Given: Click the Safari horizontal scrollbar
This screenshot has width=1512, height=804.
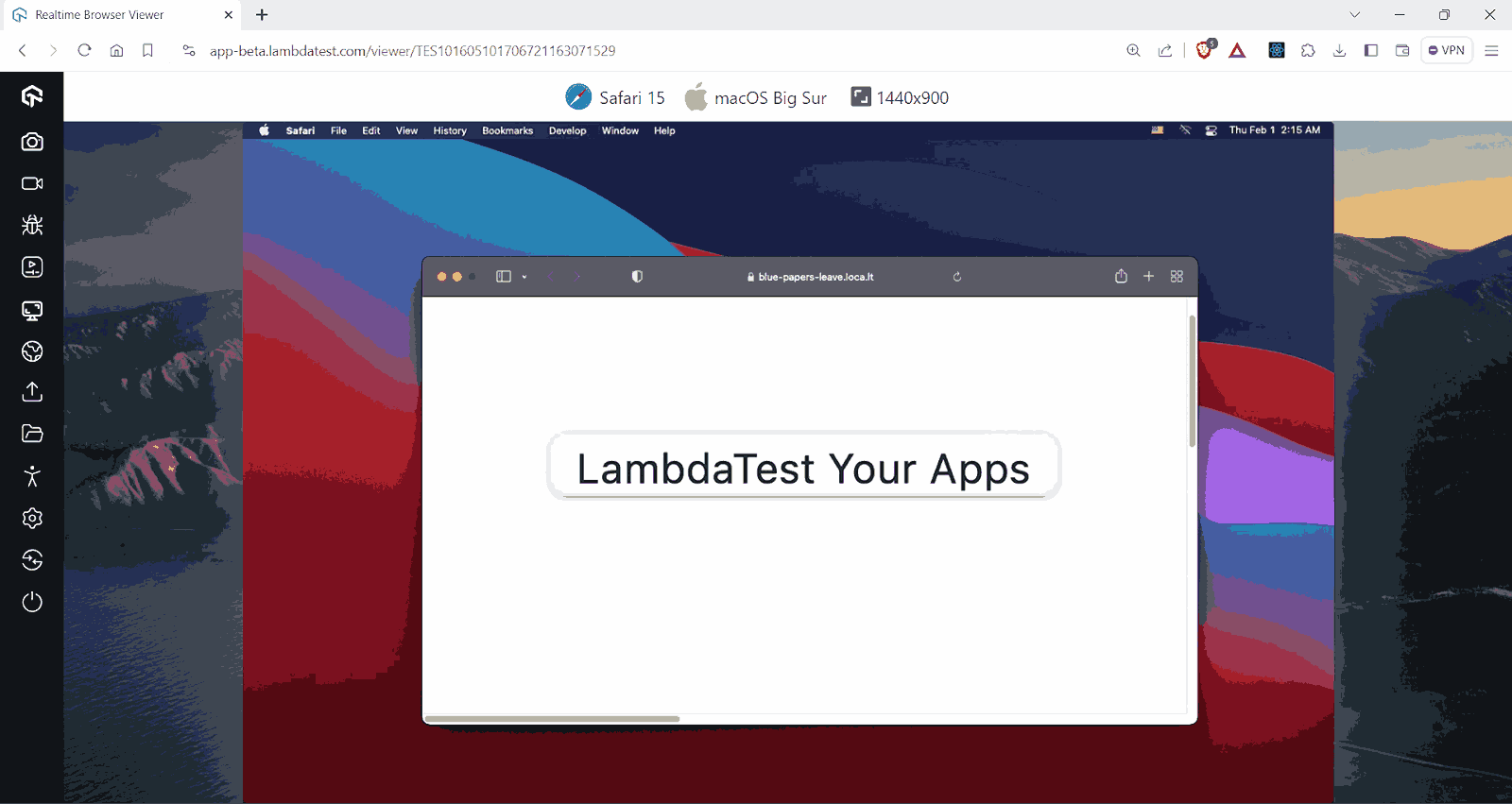Looking at the screenshot, I should click(x=552, y=719).
